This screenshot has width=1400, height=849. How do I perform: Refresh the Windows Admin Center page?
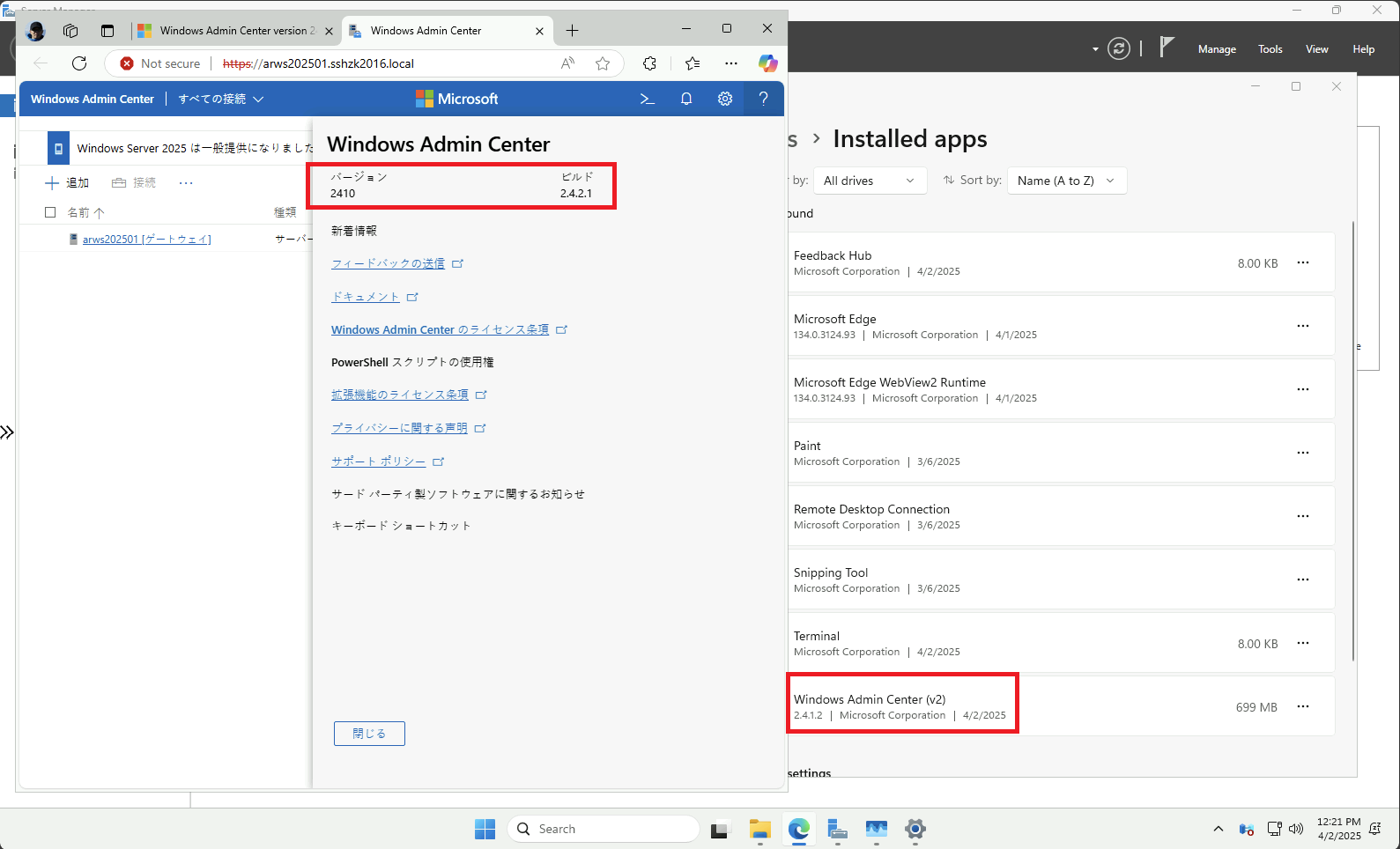click(79, 63)
